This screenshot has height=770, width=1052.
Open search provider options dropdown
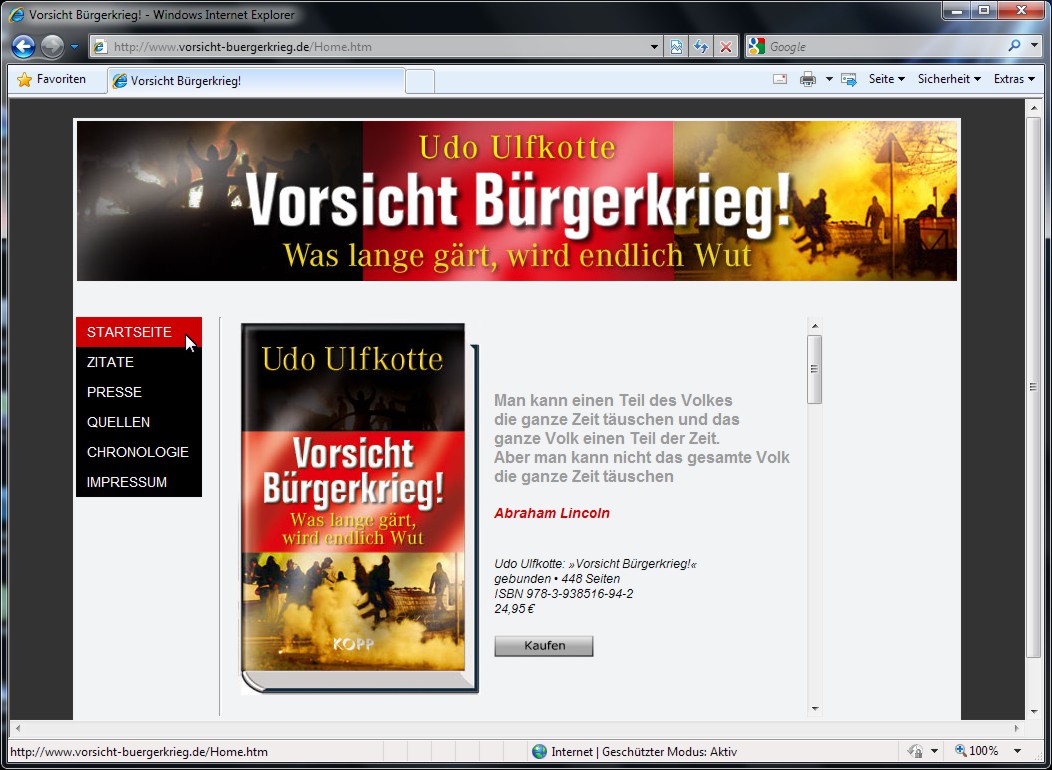click(x=1034, y=46)
